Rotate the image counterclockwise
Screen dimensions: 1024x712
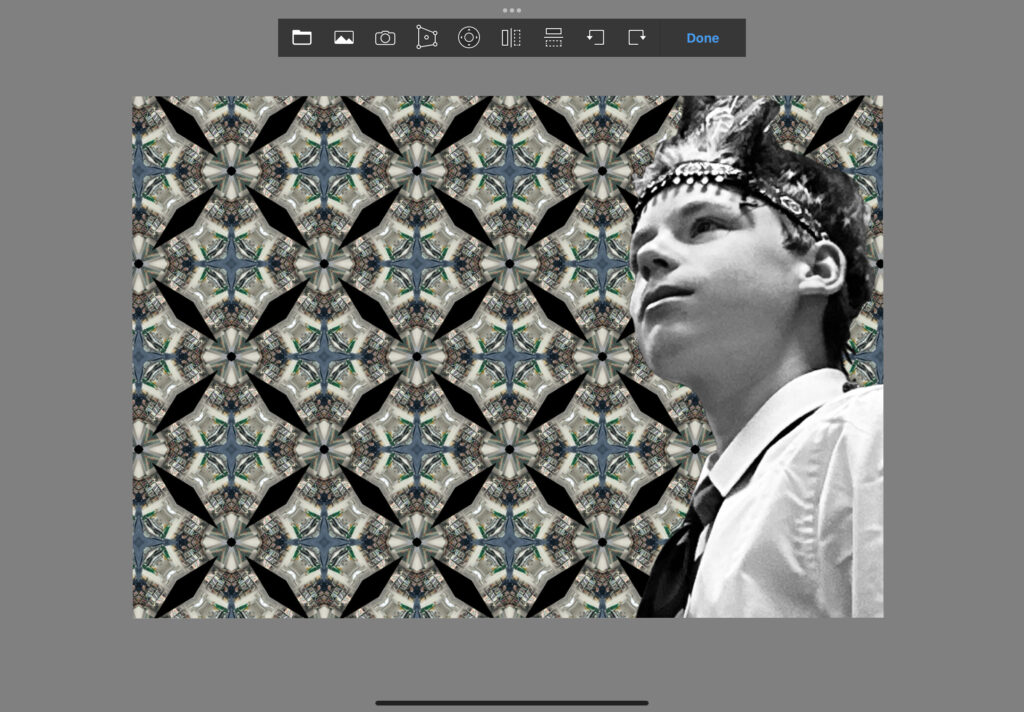tap(595, 38)
